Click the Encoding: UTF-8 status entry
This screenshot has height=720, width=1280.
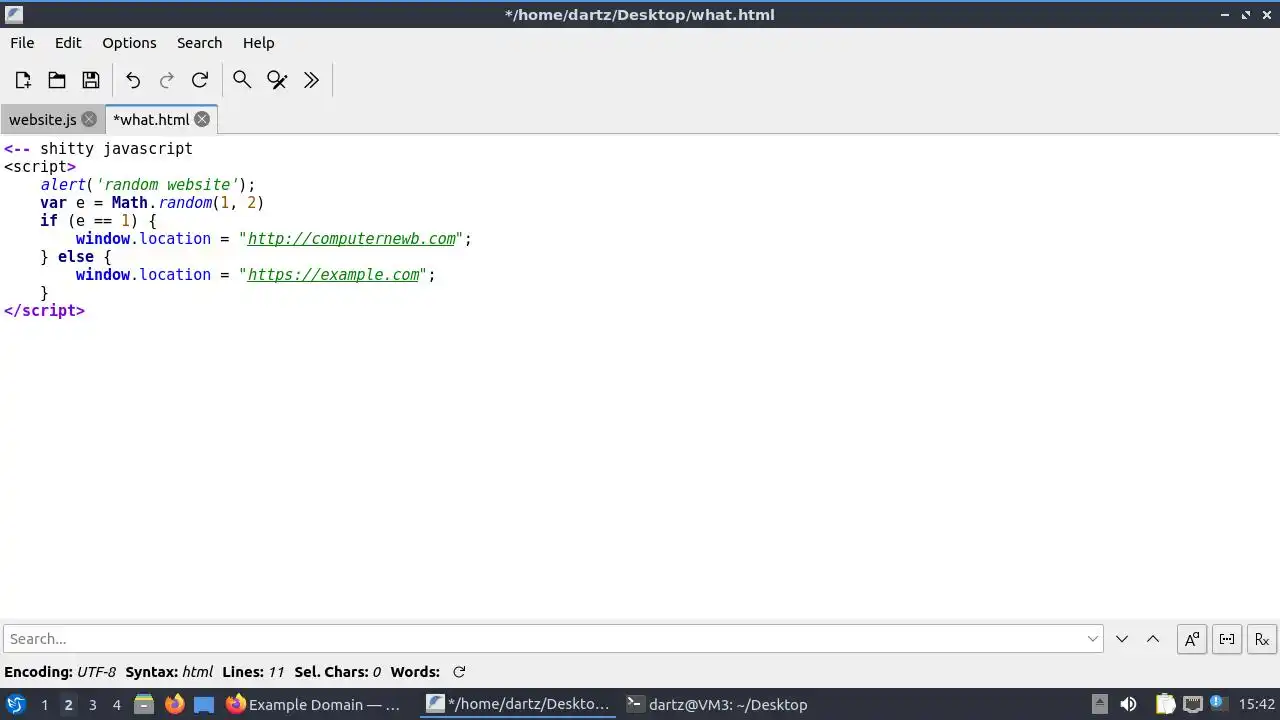tap(60, 672)
